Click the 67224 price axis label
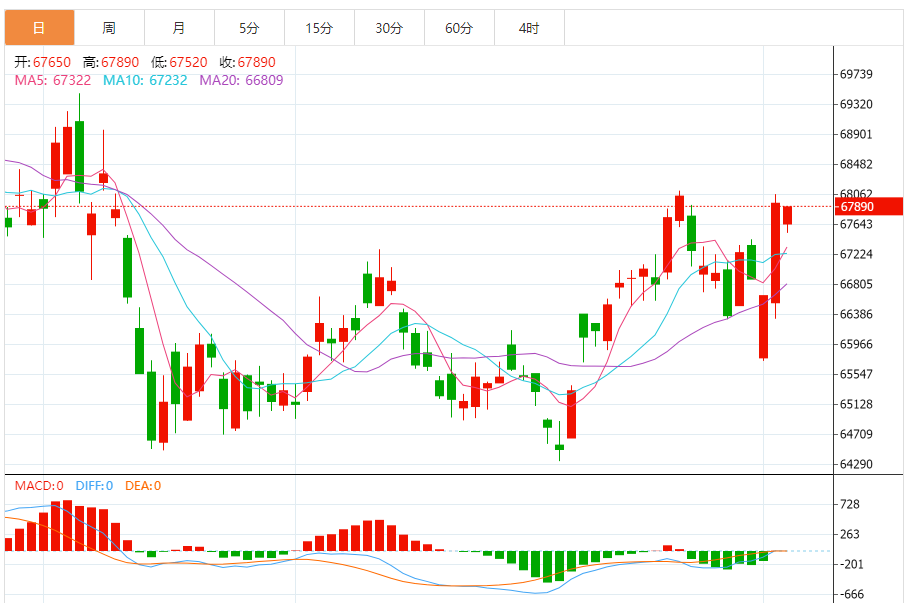Viewport: 911px width, 603px height. pyautogui.click(x=856, y=254)
